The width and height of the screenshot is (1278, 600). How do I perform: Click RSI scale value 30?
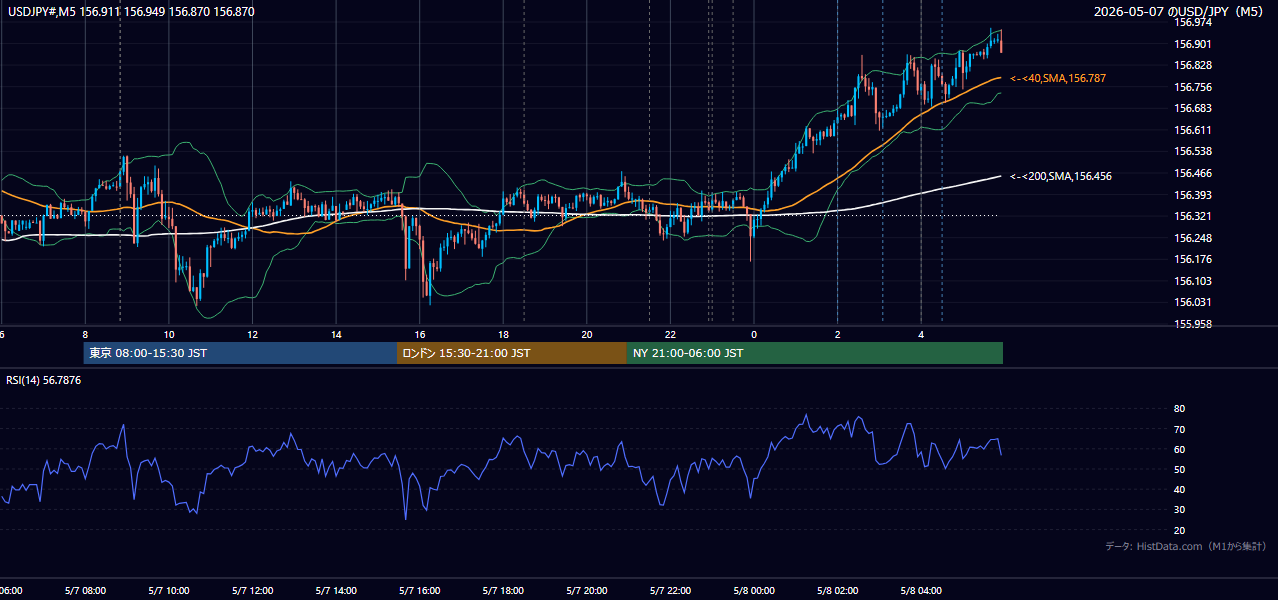pos(1179,510)
